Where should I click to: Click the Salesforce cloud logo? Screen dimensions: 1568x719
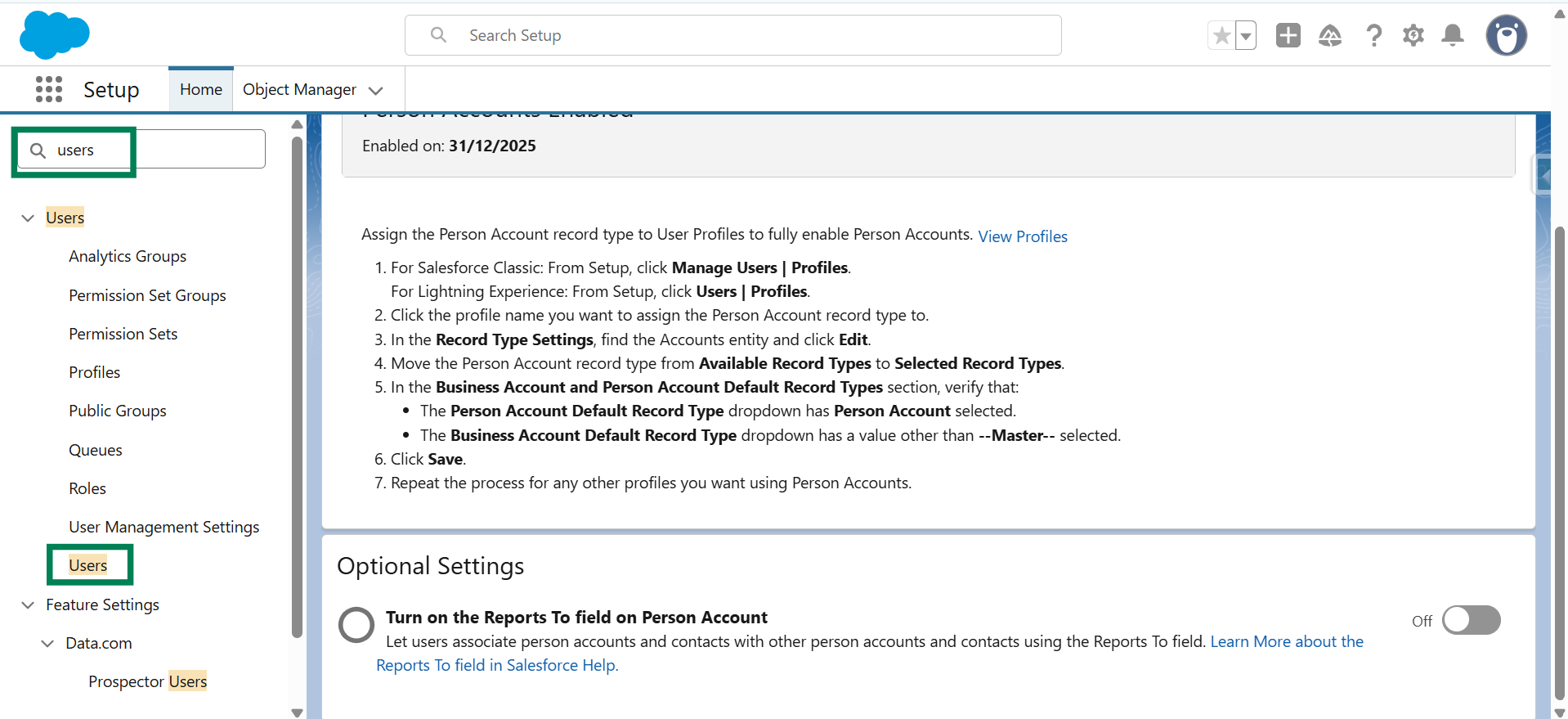54,35
